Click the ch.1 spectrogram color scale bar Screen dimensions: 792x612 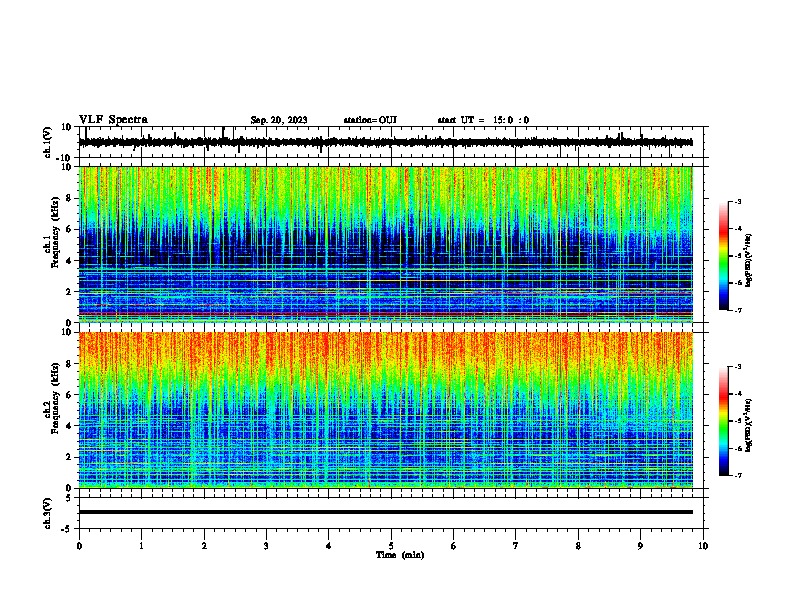(724, 256)
